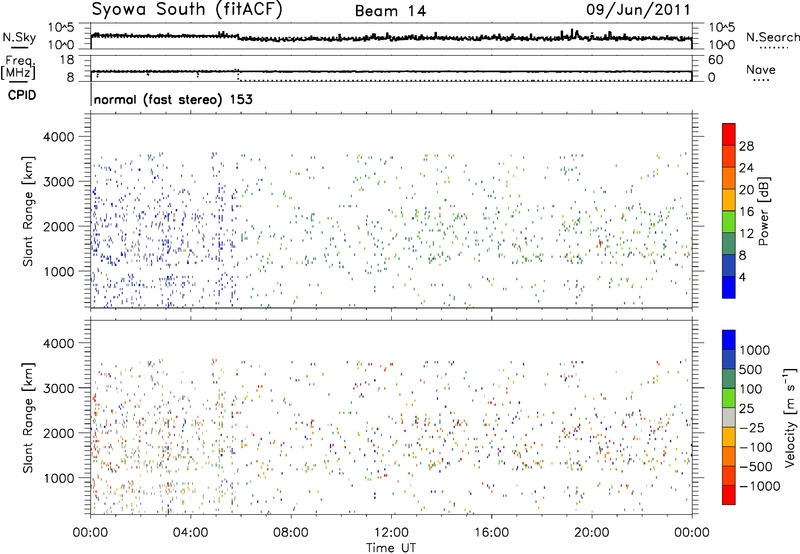
Task: Click the '4' tick on the power colorbar
Action: coord(743,277)
